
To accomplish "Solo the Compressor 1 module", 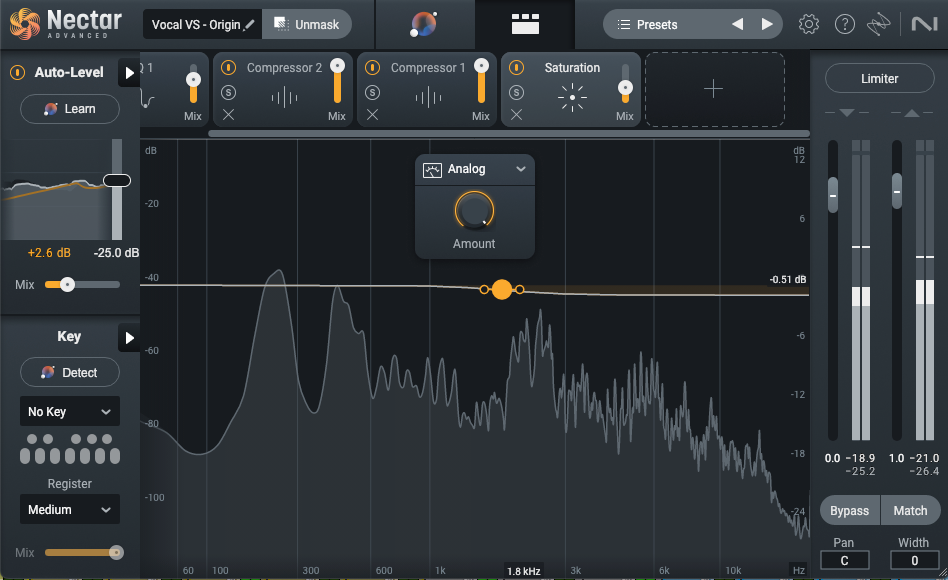I will click(x=372, y=93).
